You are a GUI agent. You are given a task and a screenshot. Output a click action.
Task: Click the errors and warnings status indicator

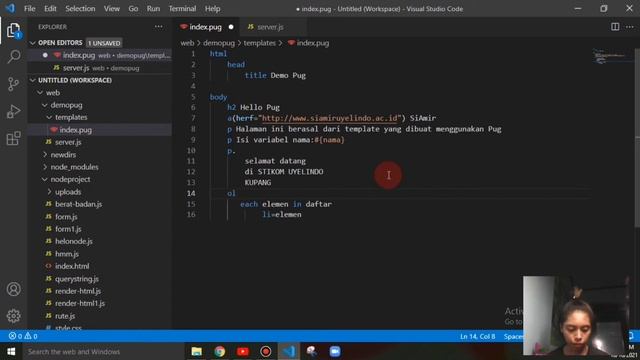23,336
